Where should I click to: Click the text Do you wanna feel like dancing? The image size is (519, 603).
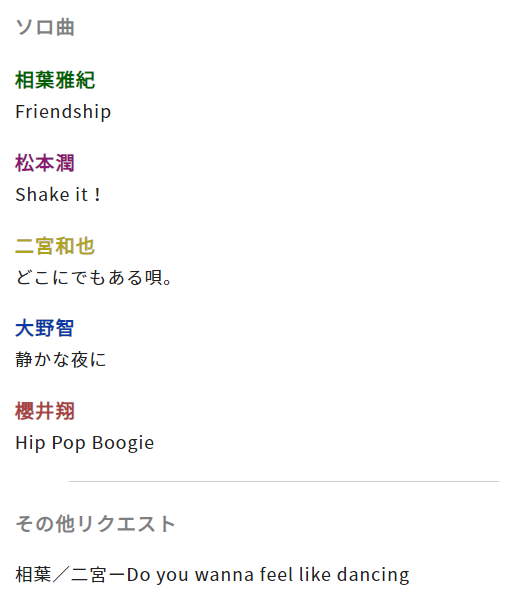(268, 575)
